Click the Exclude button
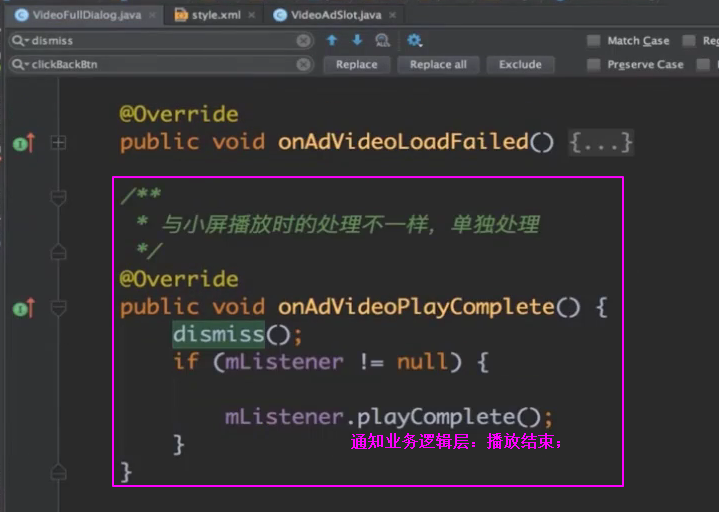 tap(520, 65)
